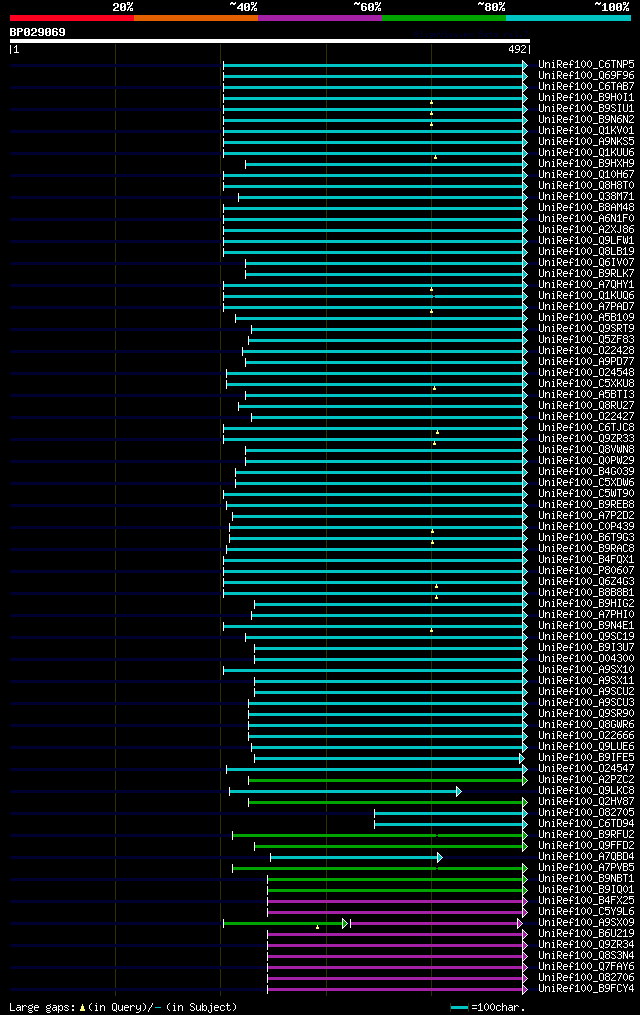The height and width of the screenshot is (1015, 640).
Task: Select the UniRef100_A9SX10 label
Action: pos(586,670)
